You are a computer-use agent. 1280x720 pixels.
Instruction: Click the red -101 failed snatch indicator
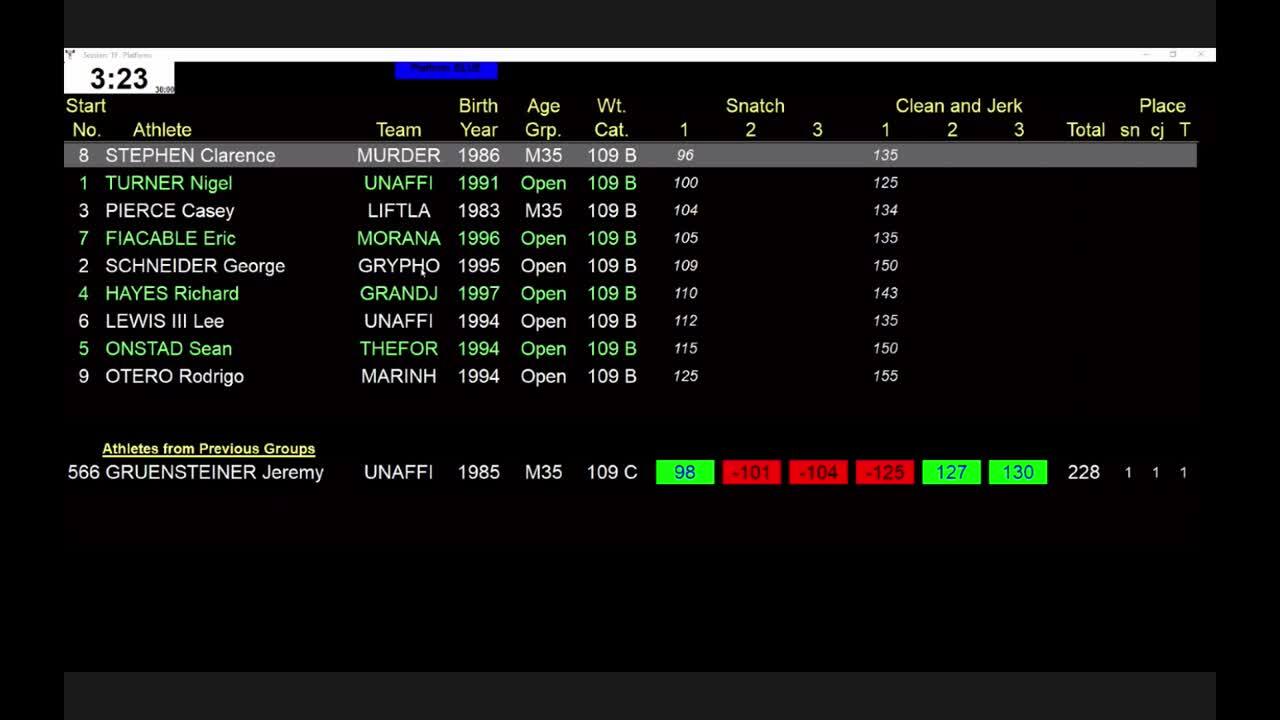pos(751,472)
